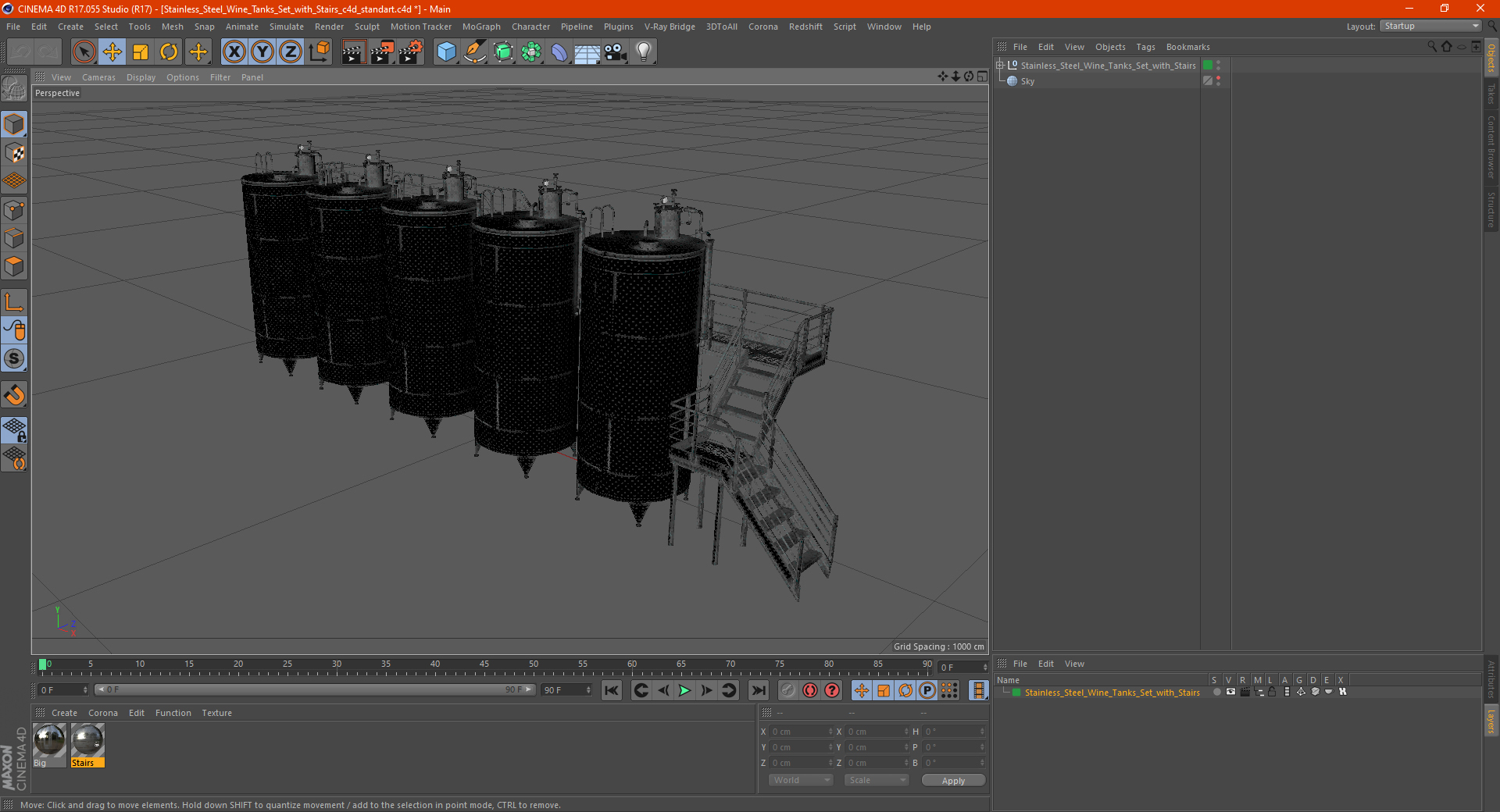Open the Layout Startup dropdown
Image resolution: width=1500 pixels, height=812 pixels.
click(1431, 26)
